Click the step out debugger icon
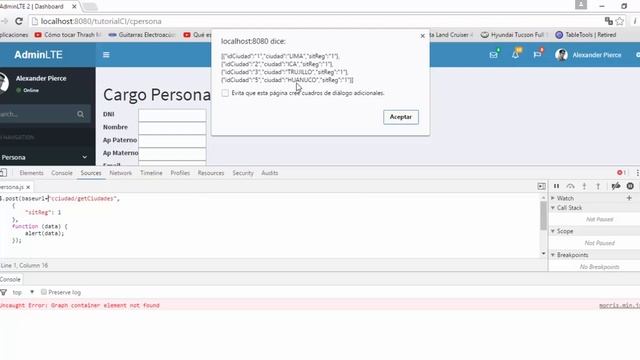640x360 pixels. pos(598,186)
